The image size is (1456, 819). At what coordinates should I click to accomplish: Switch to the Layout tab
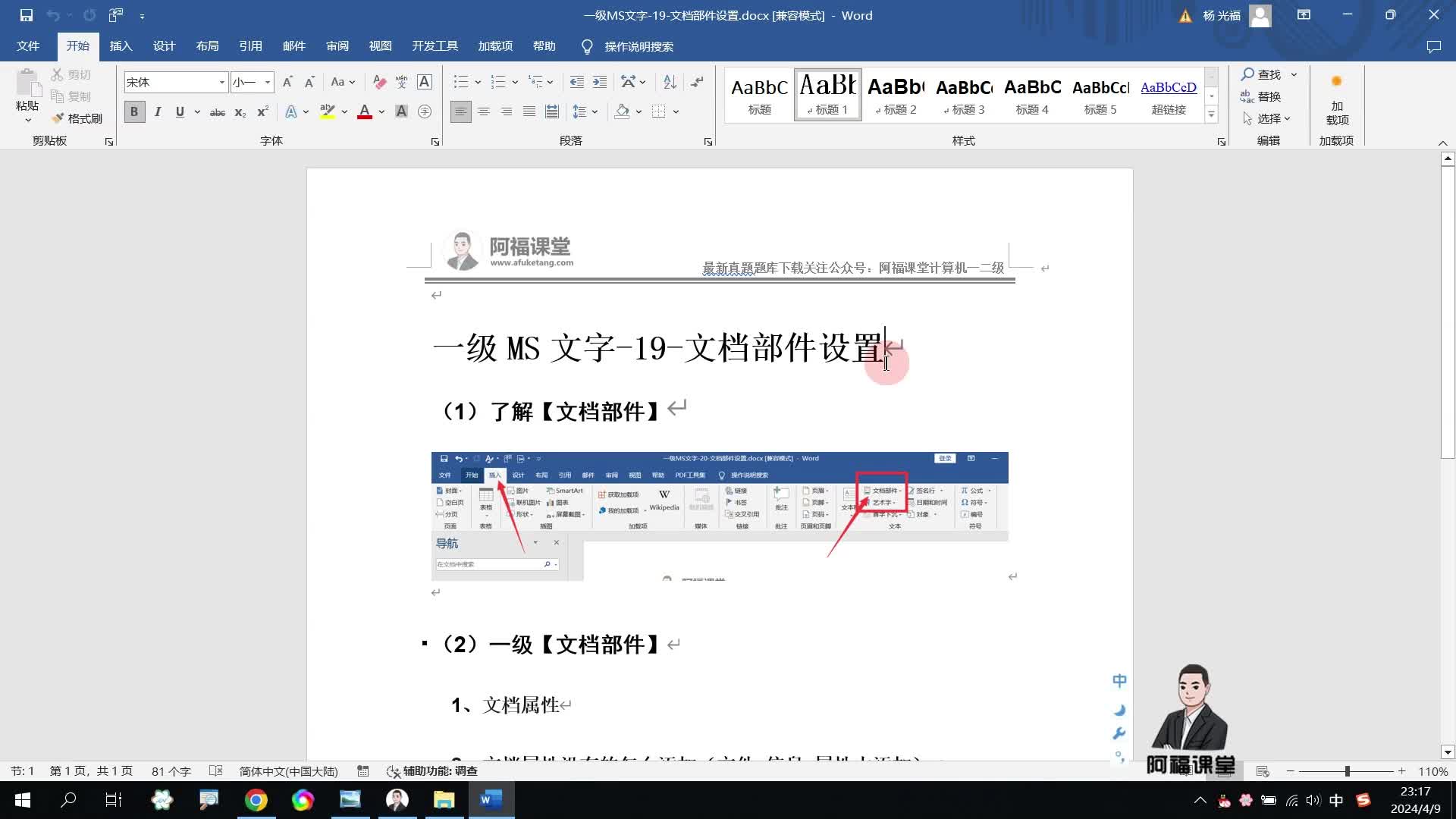point(207,46)
